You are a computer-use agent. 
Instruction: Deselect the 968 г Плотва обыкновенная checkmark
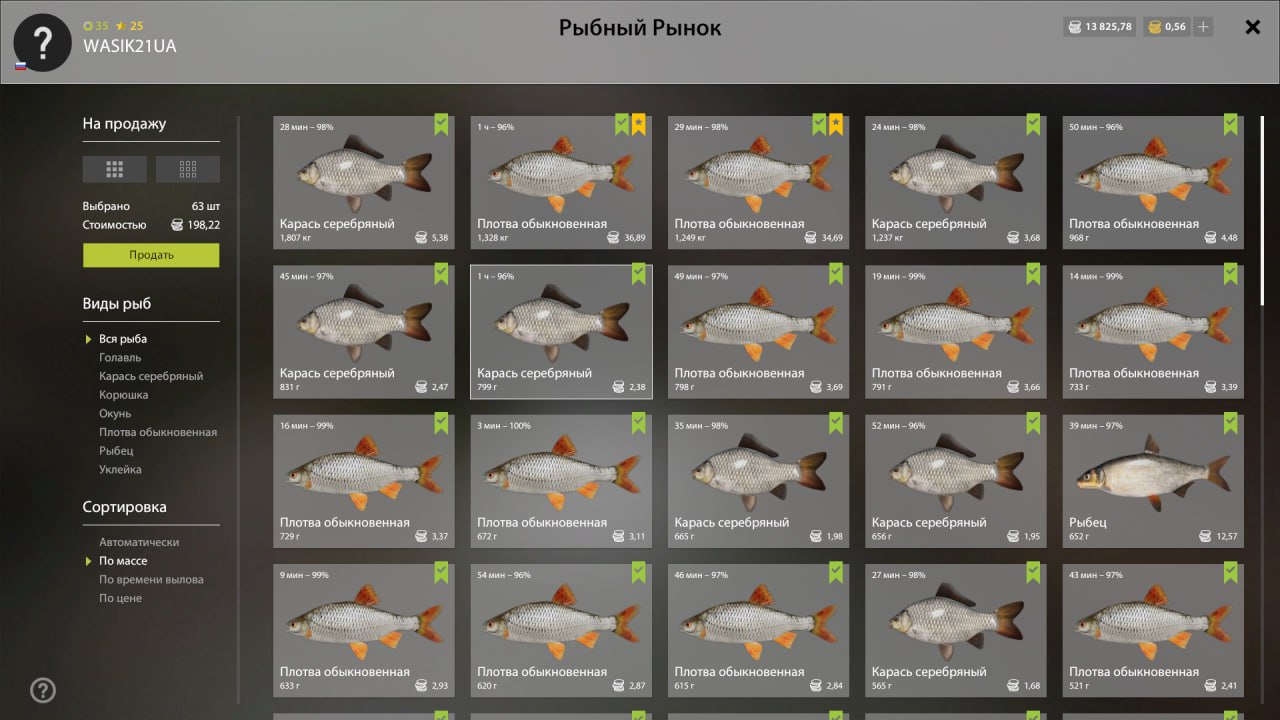tap(1231, 124)
